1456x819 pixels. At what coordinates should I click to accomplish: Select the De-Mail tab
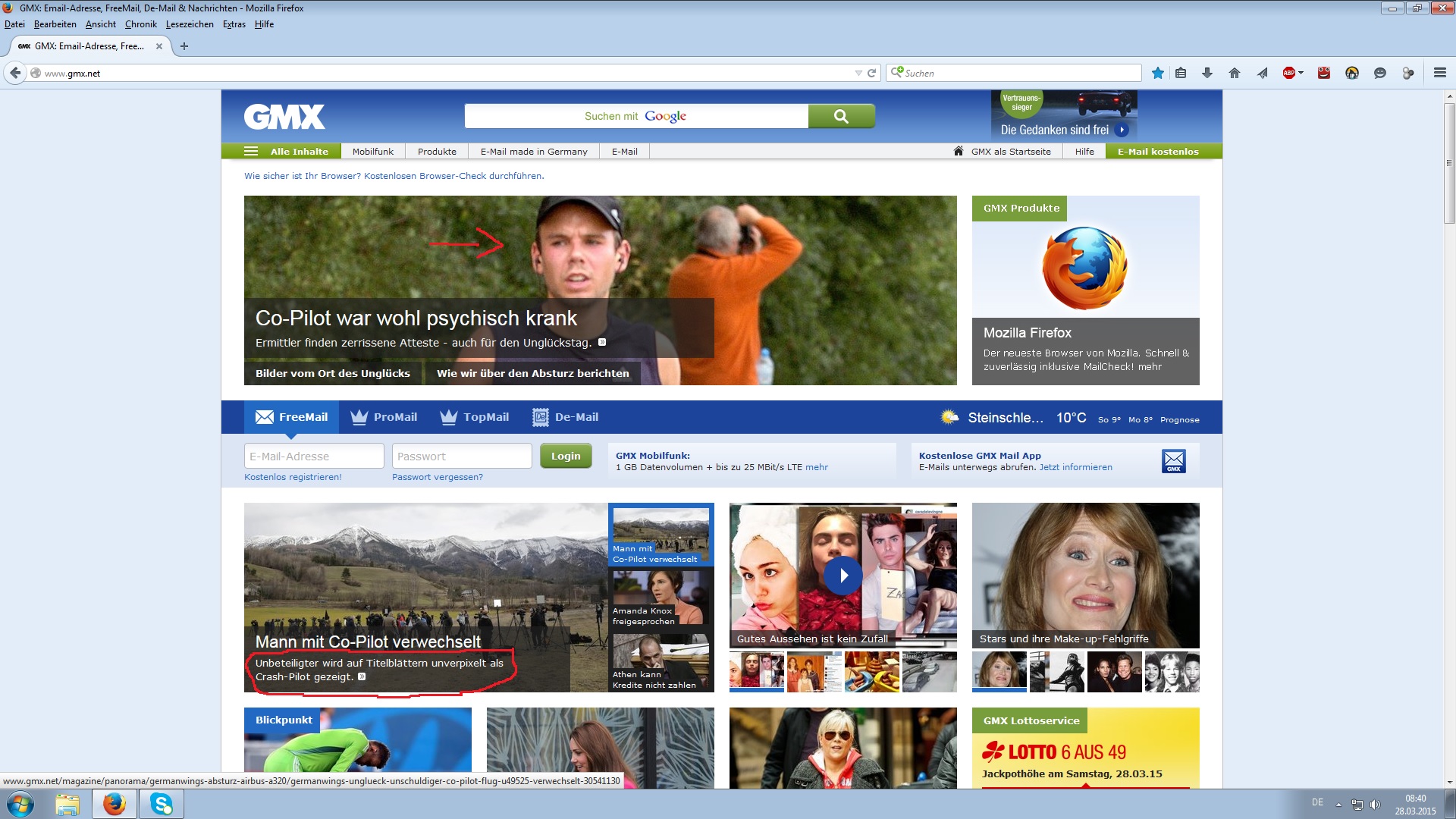[566, 417]
